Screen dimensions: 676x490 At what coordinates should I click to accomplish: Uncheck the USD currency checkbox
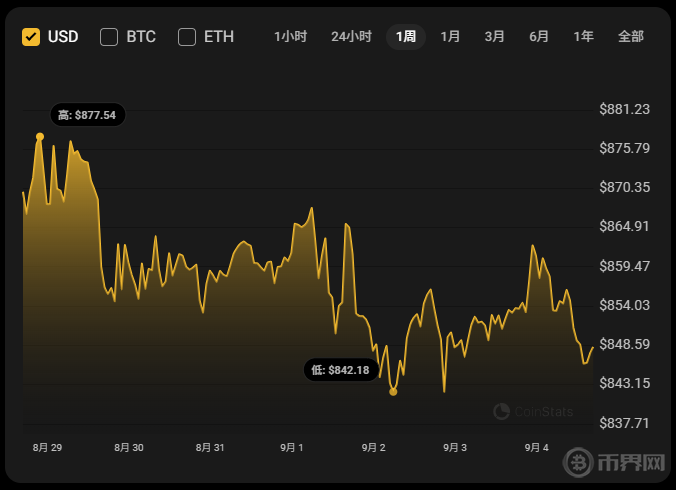pyautogui.click(x=31, y=37)
